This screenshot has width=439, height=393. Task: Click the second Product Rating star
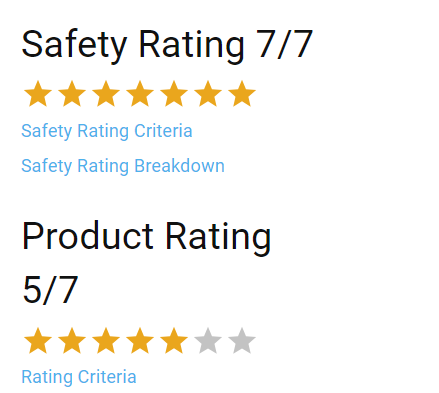click(72, 340)
